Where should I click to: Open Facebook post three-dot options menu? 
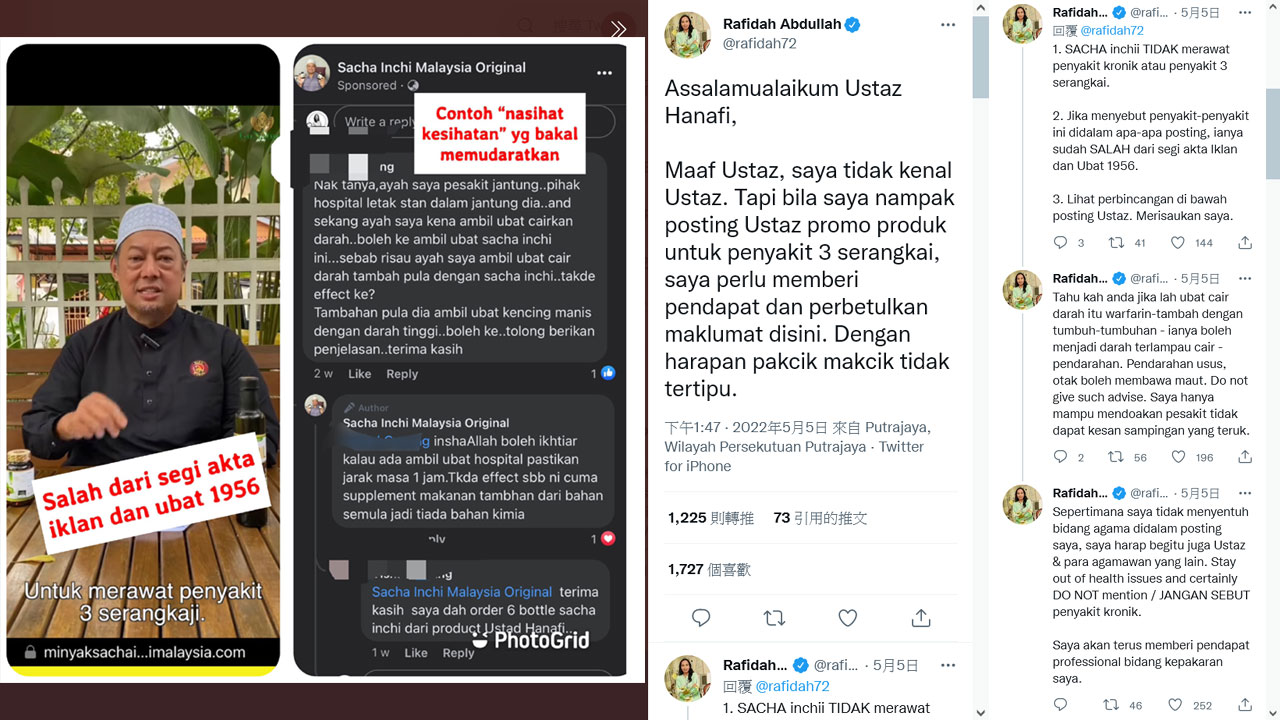click(604, 73)
